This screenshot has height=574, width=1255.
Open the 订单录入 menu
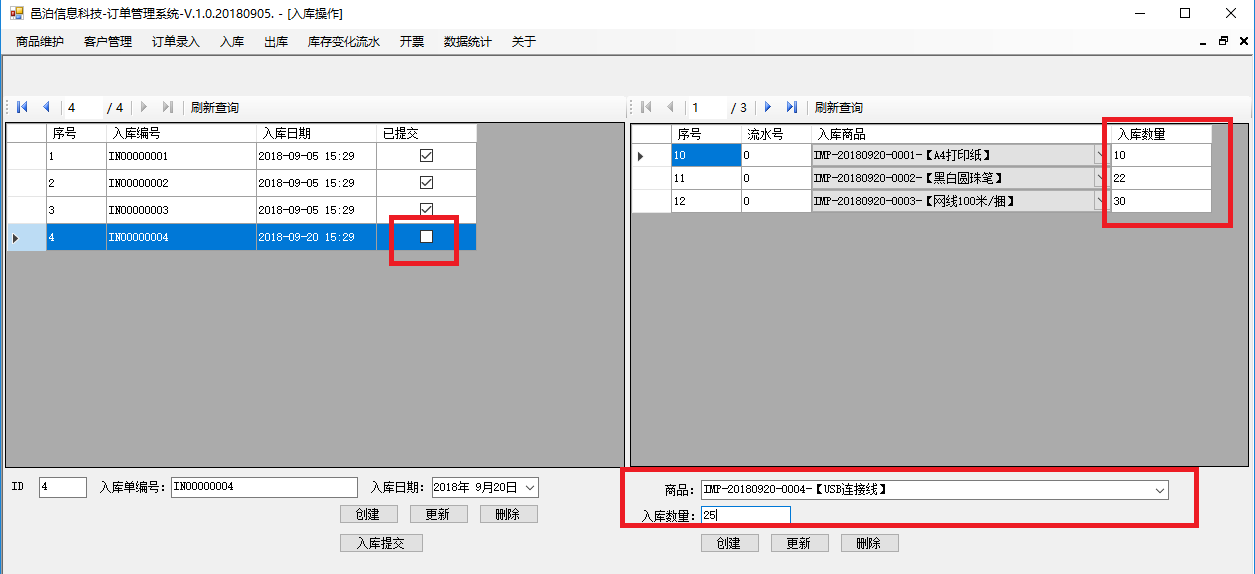[176, 42]
